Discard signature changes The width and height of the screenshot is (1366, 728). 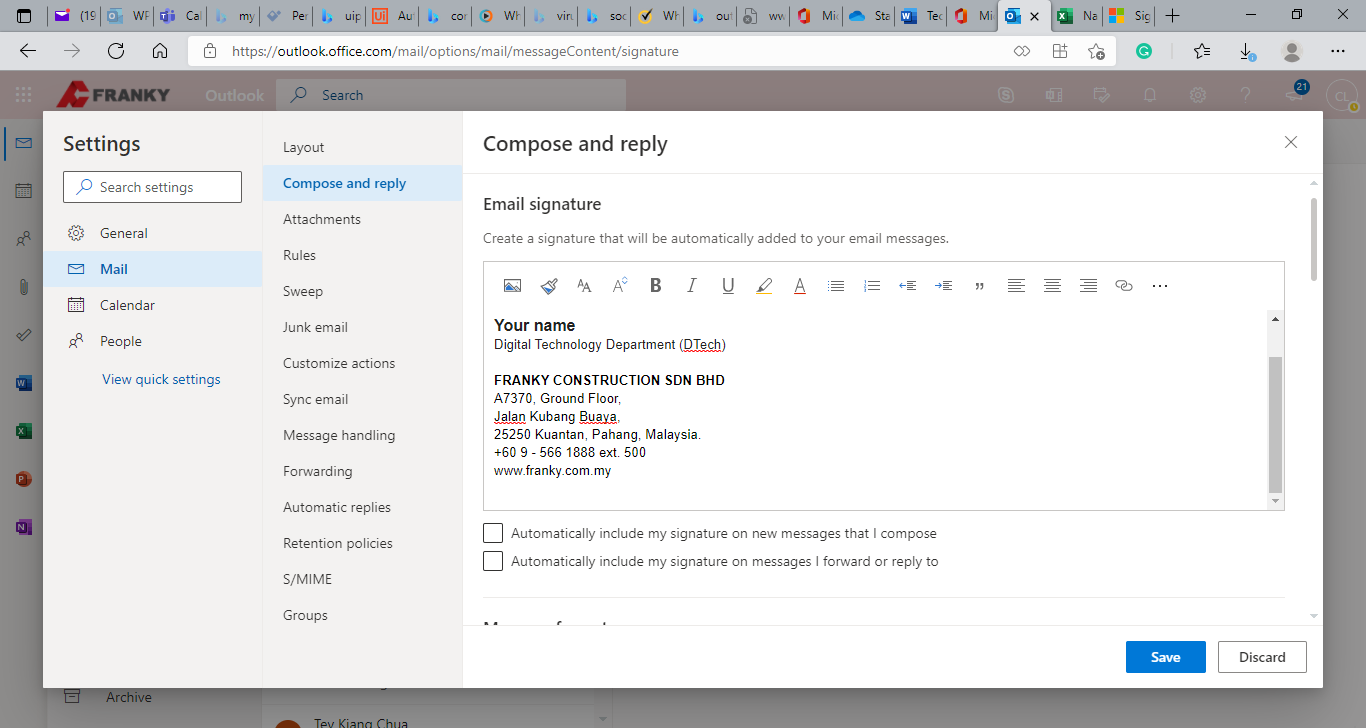click(x=1262, y=657)
